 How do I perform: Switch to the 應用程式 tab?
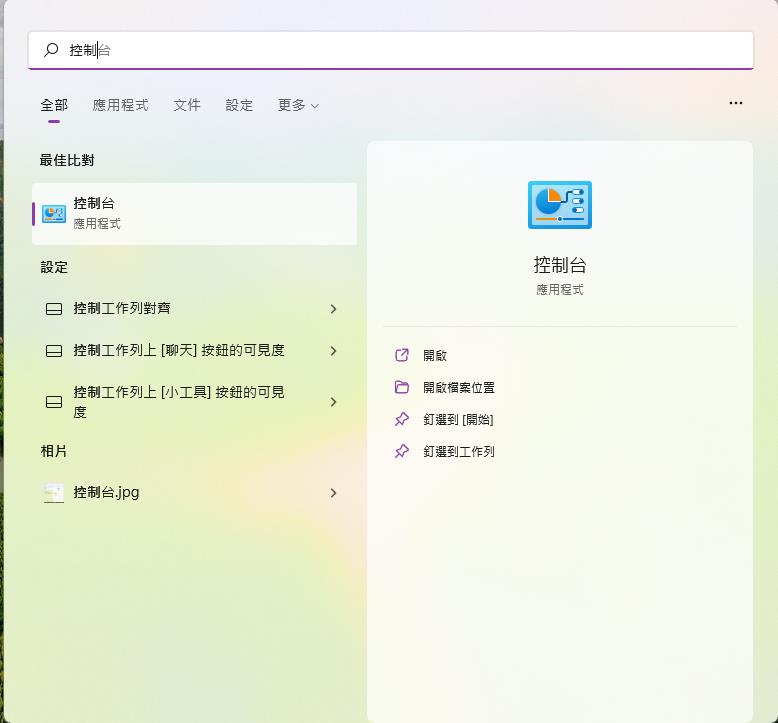click(120, 105)
